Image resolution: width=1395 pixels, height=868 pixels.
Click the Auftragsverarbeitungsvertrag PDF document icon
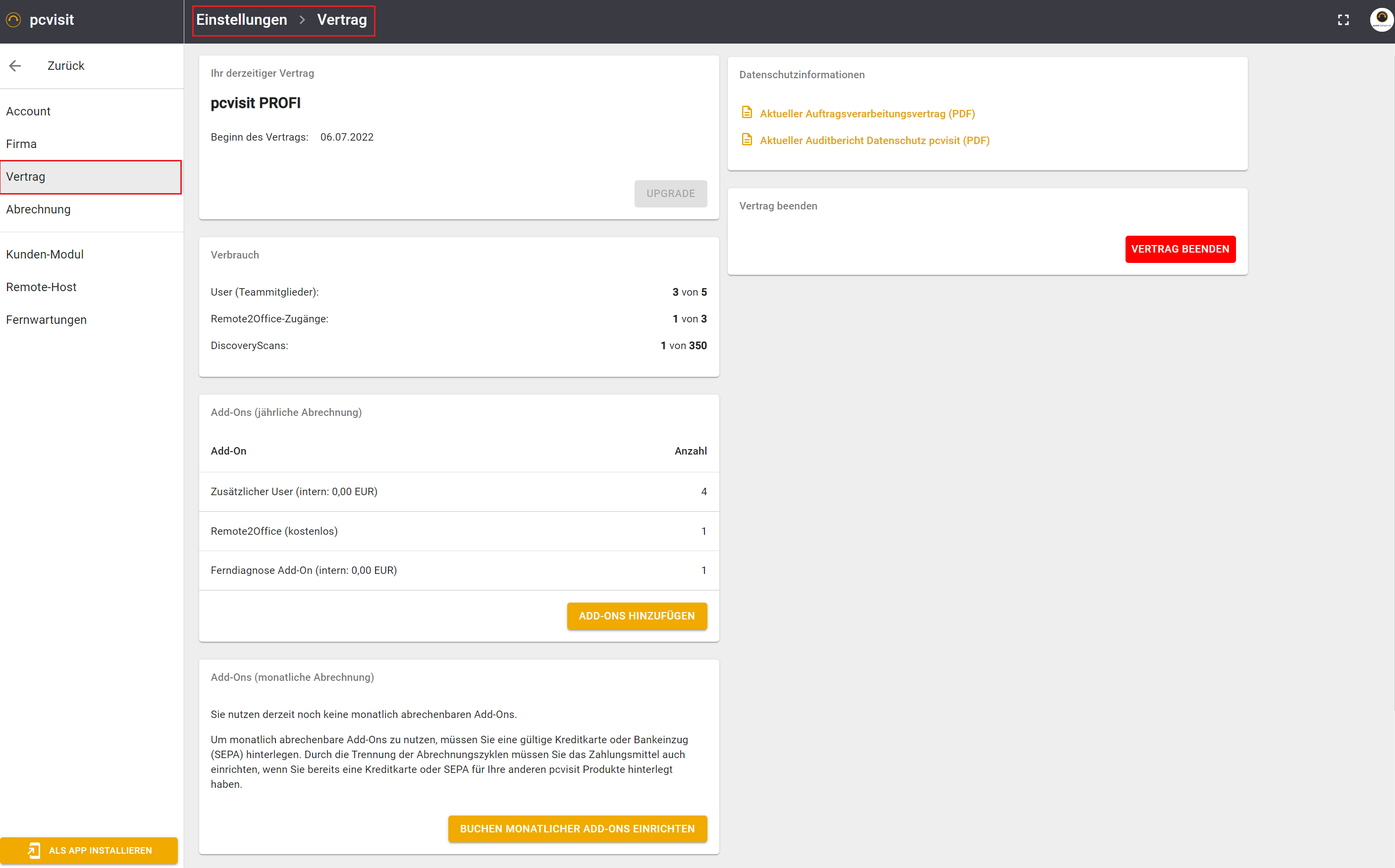[x=747, y=112]
